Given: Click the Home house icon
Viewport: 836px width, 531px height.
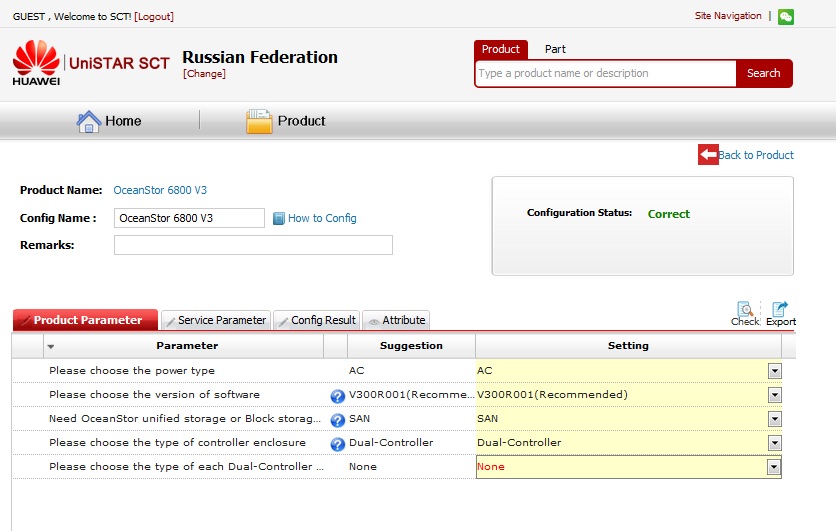Looking at the screenshot, I should tap(89, 121).
